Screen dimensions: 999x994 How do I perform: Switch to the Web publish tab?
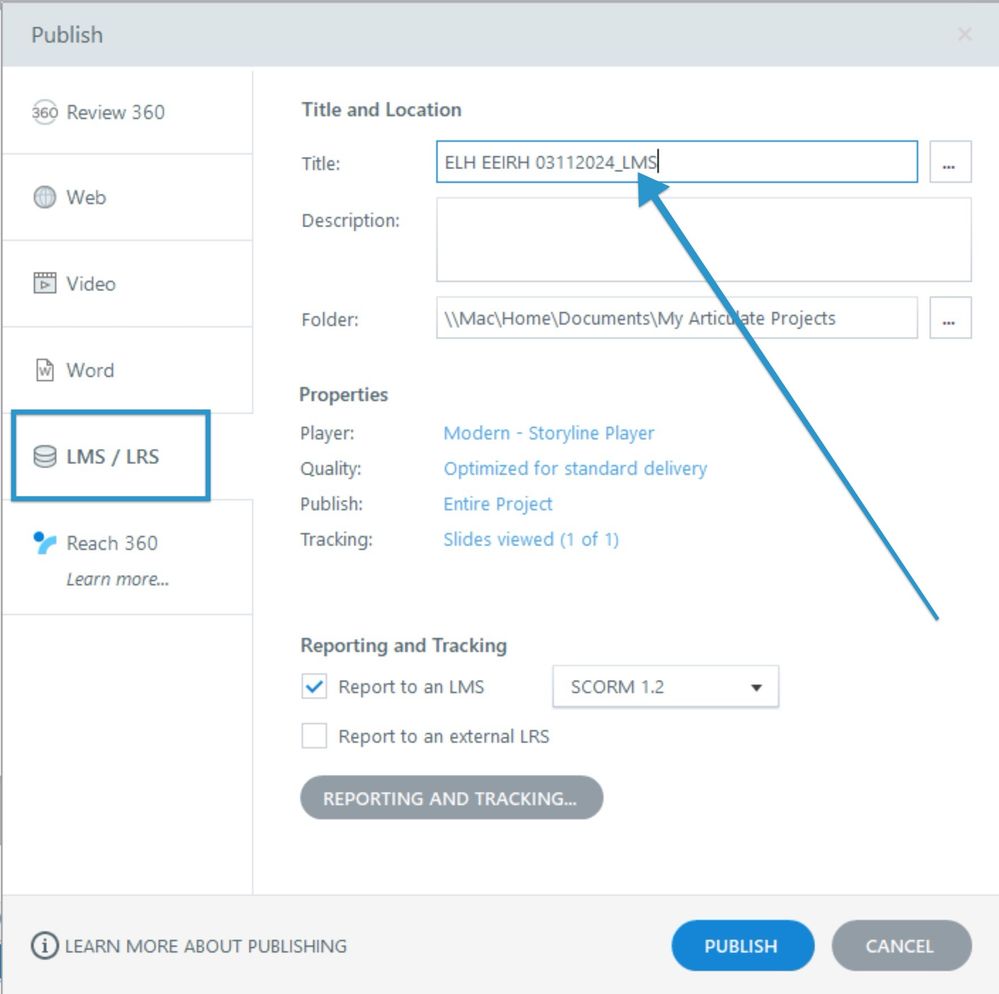86,198
